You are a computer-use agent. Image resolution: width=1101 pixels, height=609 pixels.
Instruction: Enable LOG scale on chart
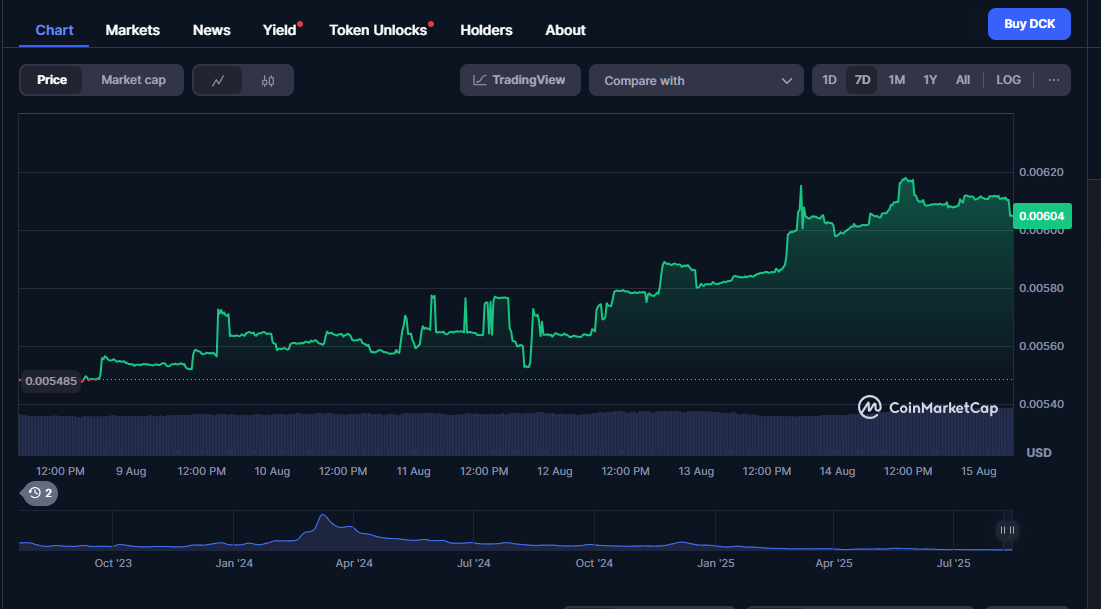[1008, 80]
